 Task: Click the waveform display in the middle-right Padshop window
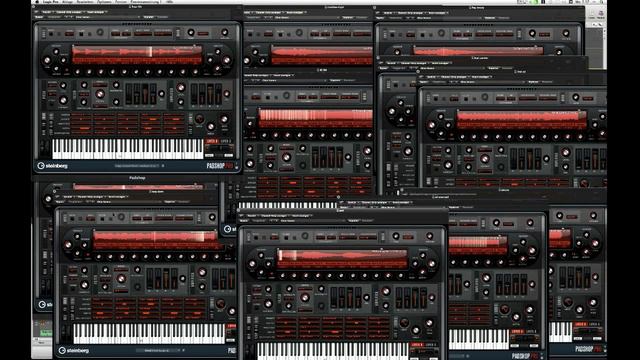(x=521, y=120)
